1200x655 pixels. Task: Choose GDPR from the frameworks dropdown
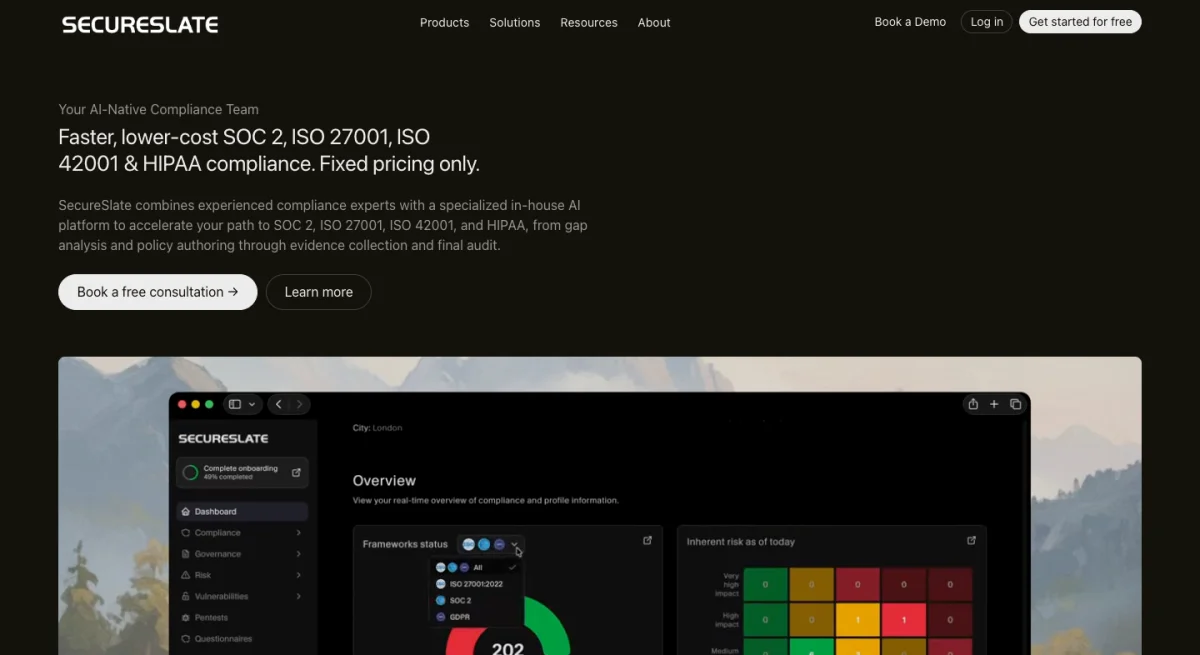tap(476, 617)
